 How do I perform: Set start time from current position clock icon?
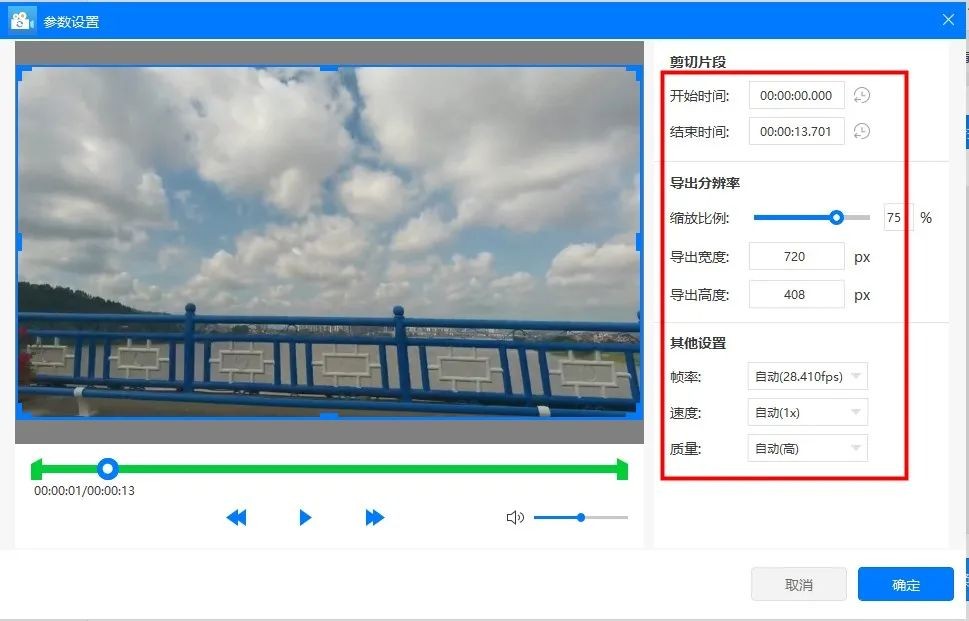[861, 95]
